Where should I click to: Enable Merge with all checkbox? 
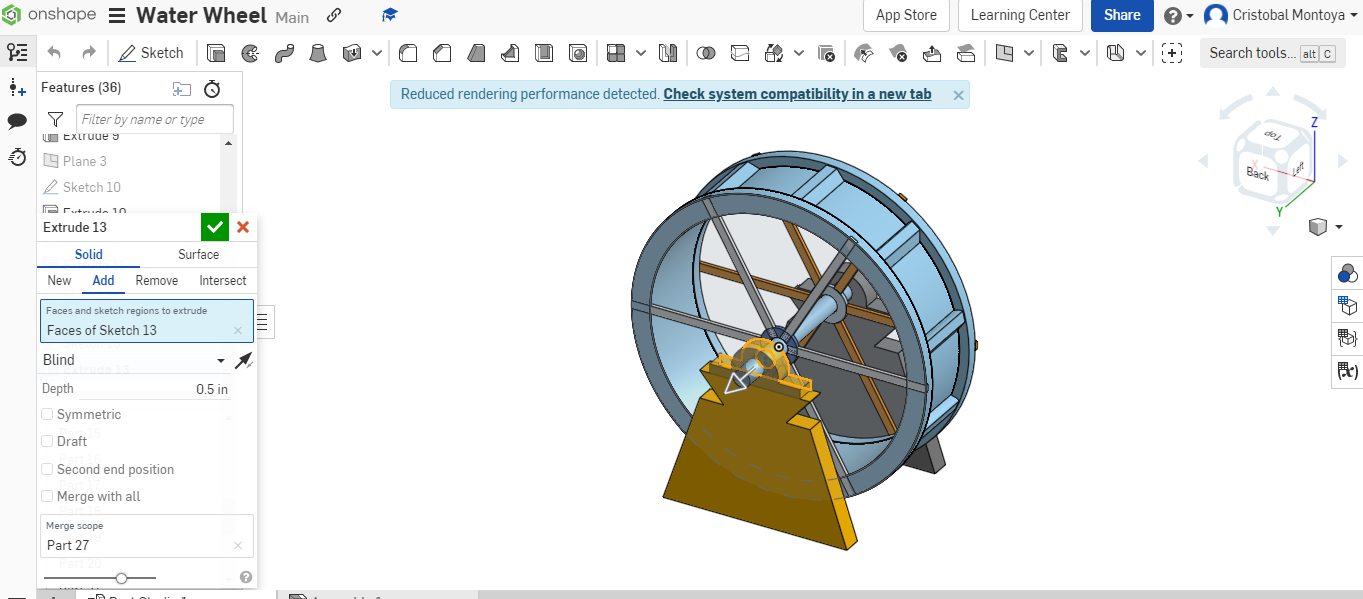coord(47,496)
